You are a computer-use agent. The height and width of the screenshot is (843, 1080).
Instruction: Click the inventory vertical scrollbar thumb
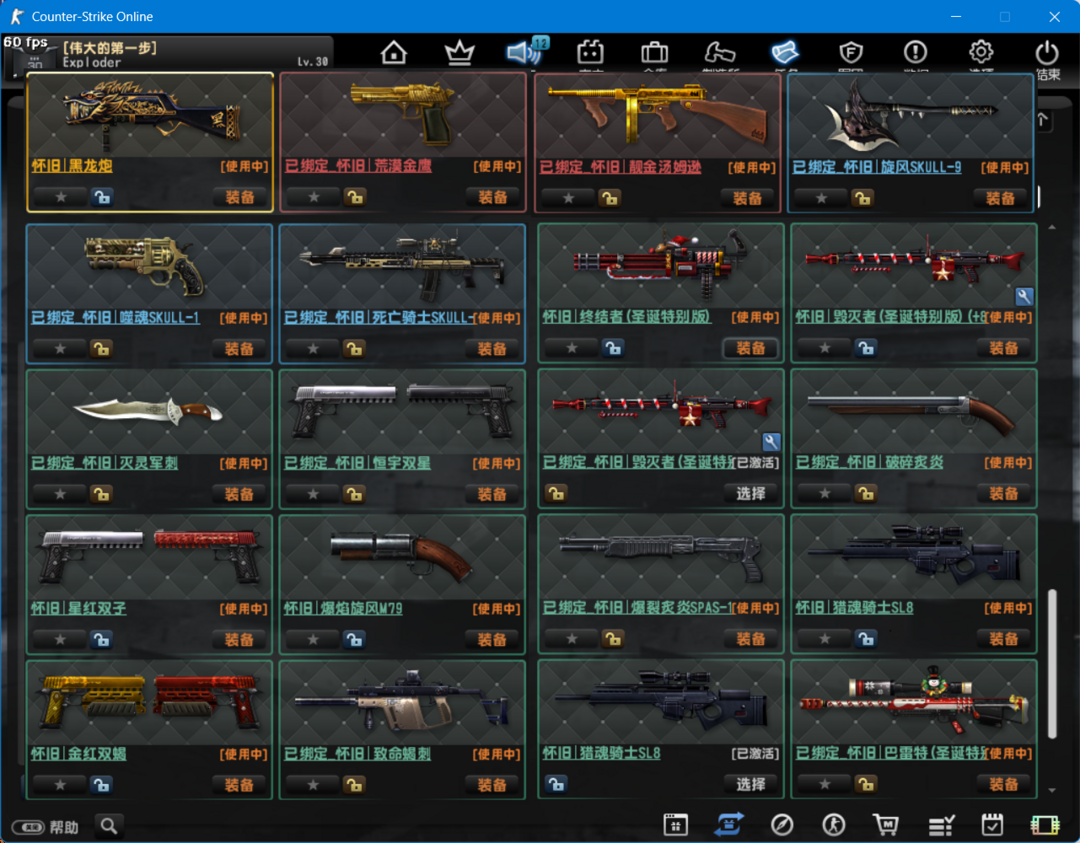1052,664
